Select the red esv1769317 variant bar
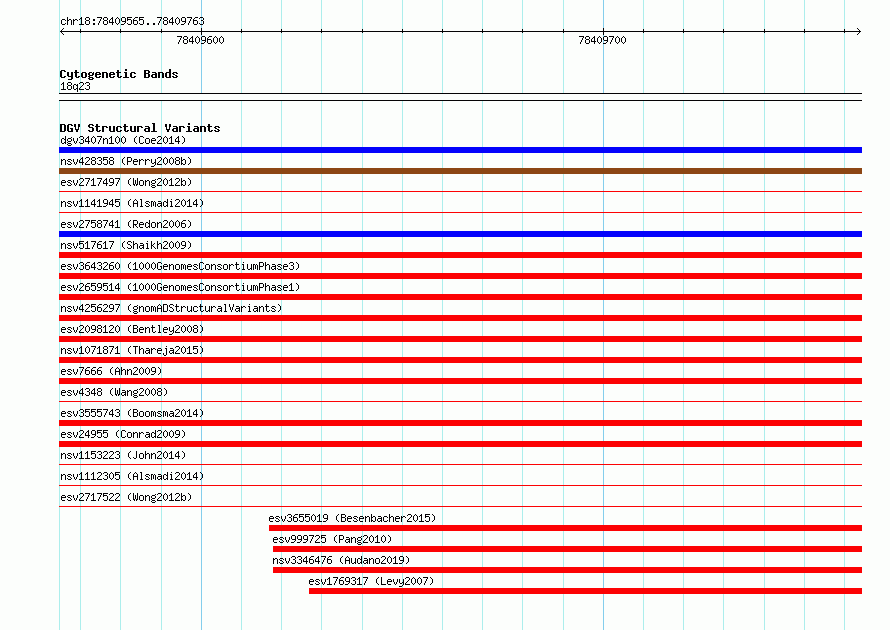 [586, 591]
